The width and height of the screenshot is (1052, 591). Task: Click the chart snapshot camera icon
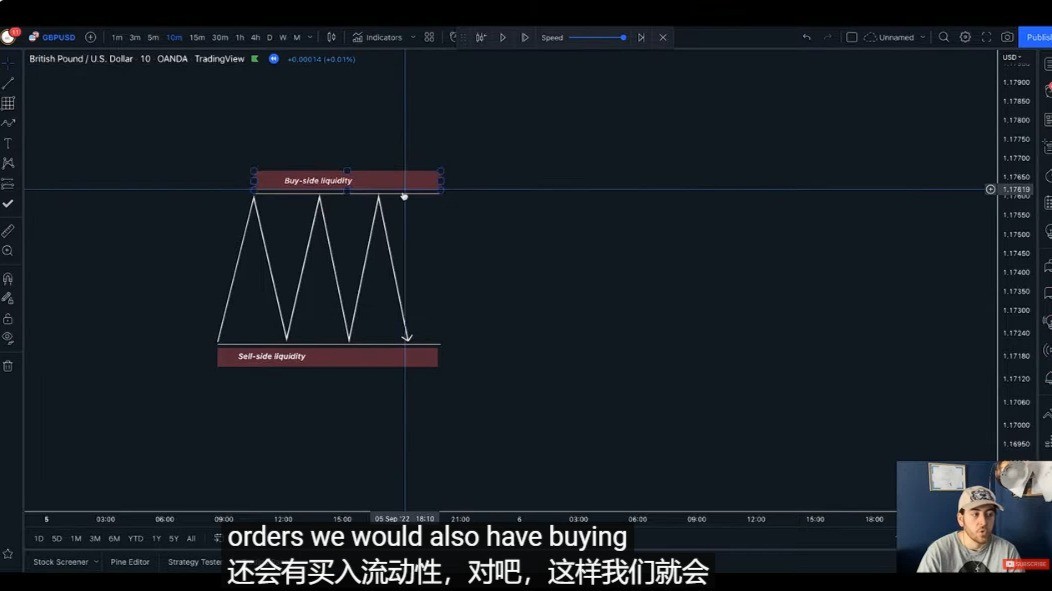pyautogui.click(x=1007, y=38)
